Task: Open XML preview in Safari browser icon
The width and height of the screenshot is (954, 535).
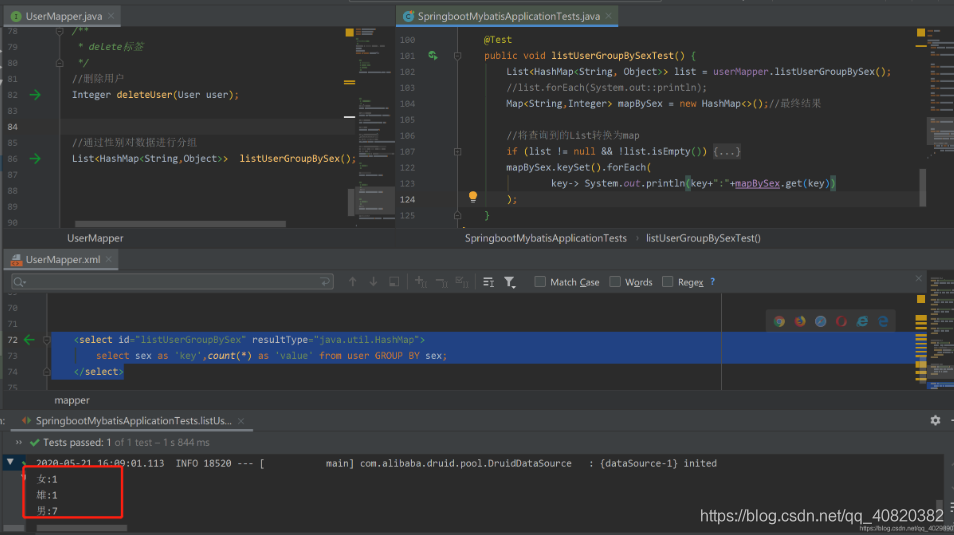Action: tap(821, 321)
